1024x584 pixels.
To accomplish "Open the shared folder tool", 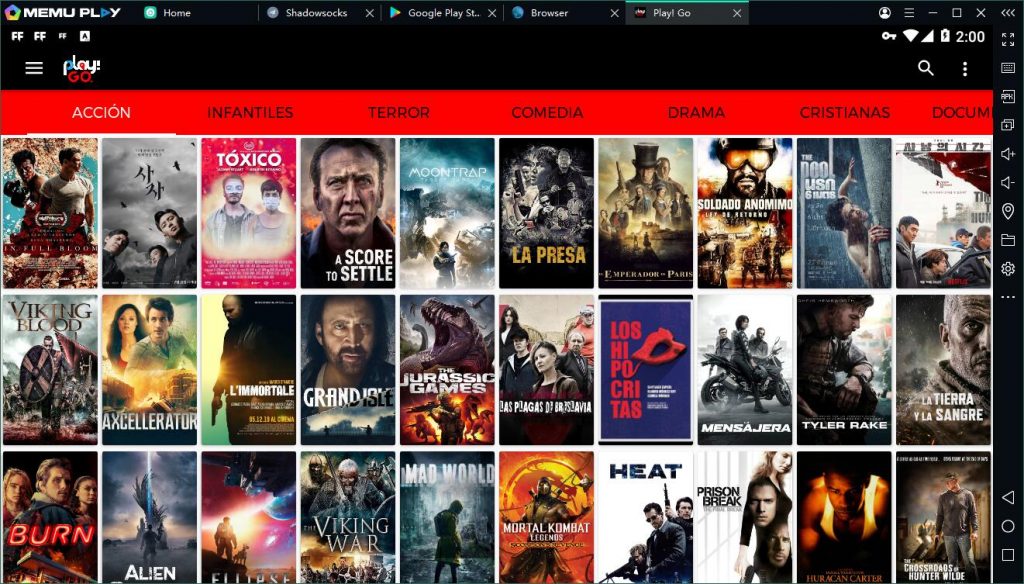I will (x=1010, y=239).
